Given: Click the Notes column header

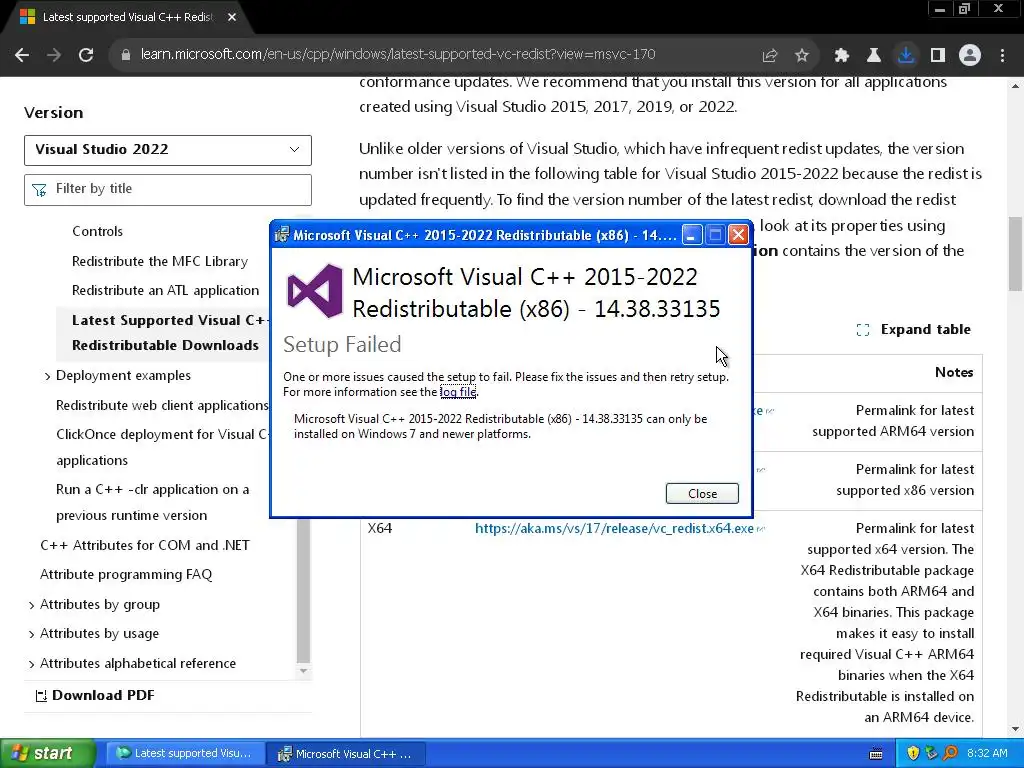Looking at the screenshot, I should coord(954,372).
